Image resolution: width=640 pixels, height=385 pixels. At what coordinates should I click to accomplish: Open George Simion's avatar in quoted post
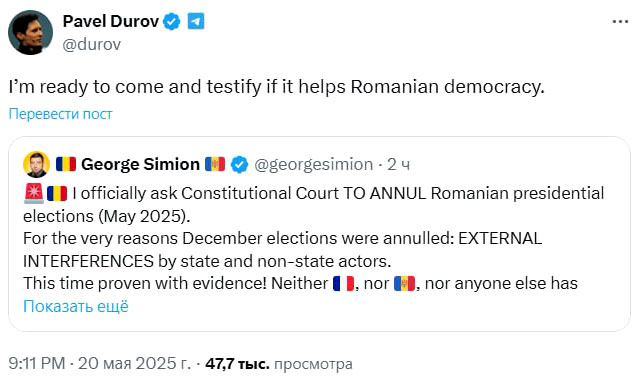pos(36,165)
